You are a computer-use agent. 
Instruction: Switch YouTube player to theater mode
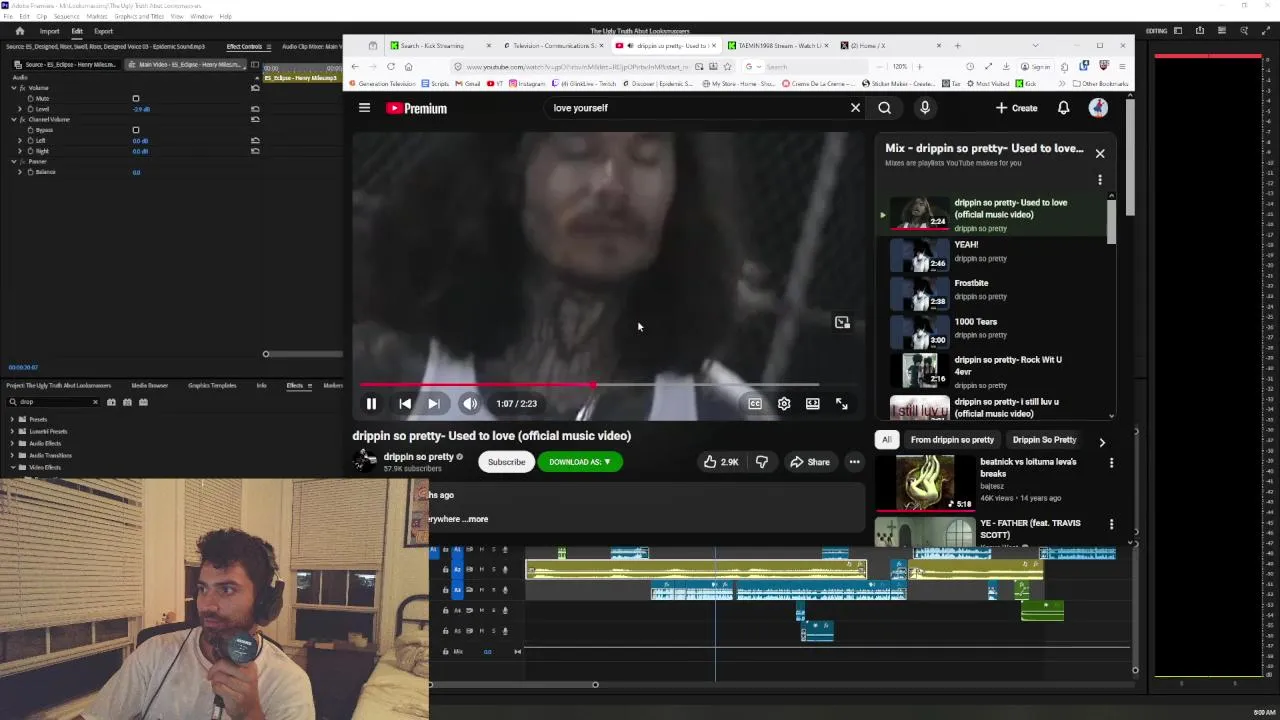pyautogui.click(x=813, y=404)
